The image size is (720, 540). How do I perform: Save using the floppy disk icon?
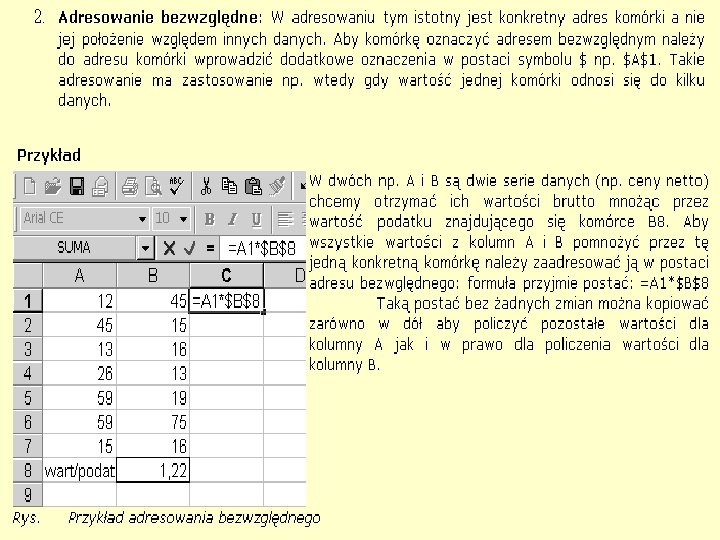(77, 186)
